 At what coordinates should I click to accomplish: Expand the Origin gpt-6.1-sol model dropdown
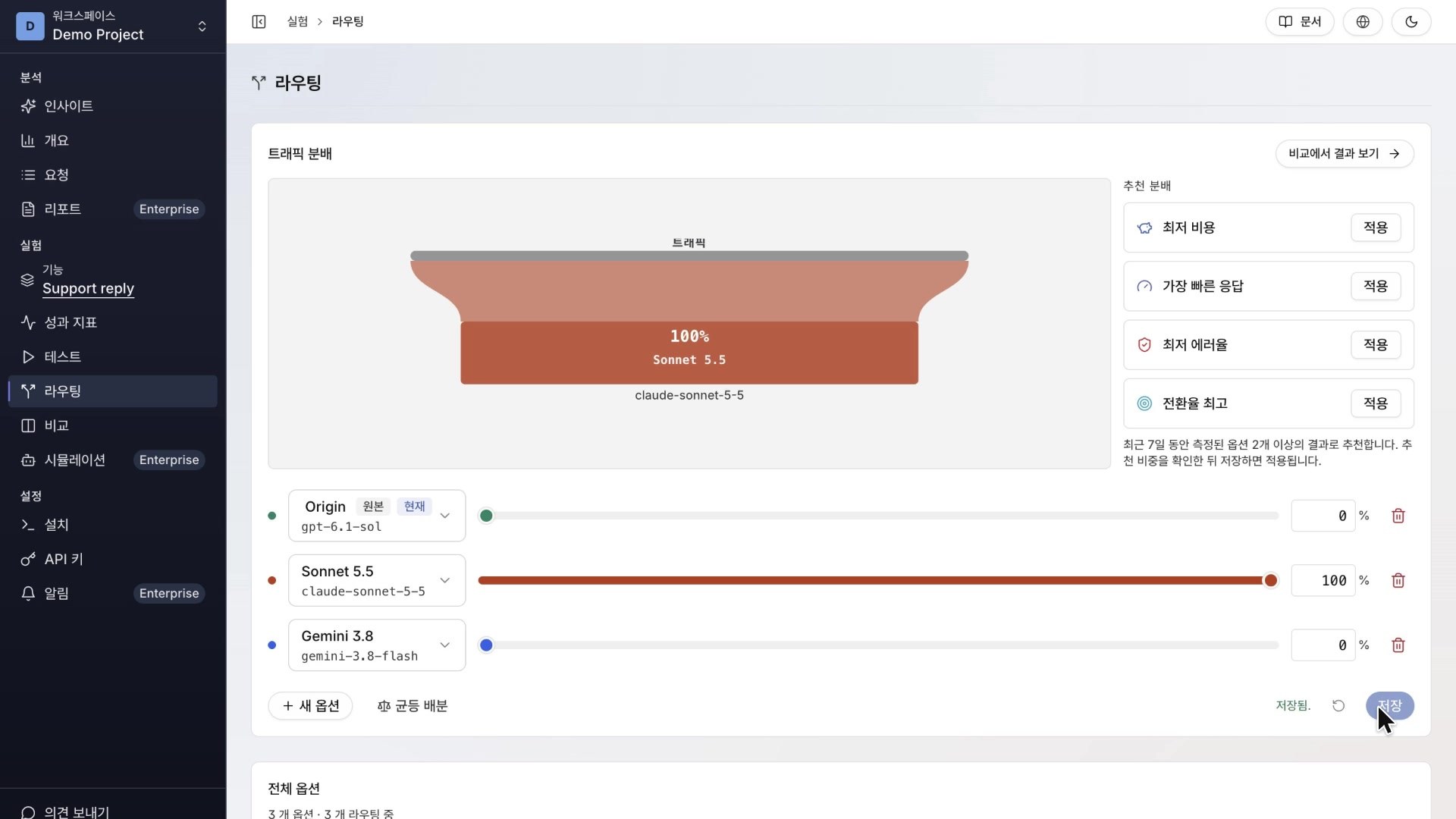pyautogui.click(x=377, y=516)
